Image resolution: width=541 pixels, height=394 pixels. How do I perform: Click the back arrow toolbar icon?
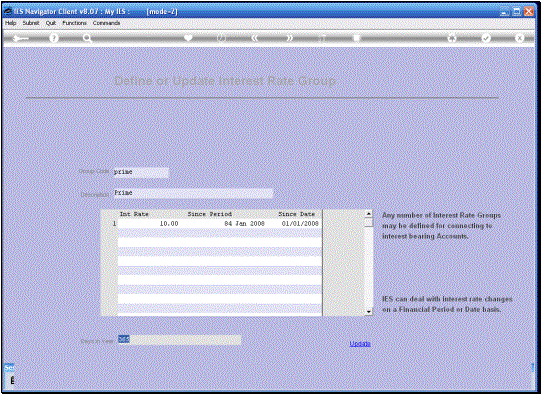click(x=20, y=38)
